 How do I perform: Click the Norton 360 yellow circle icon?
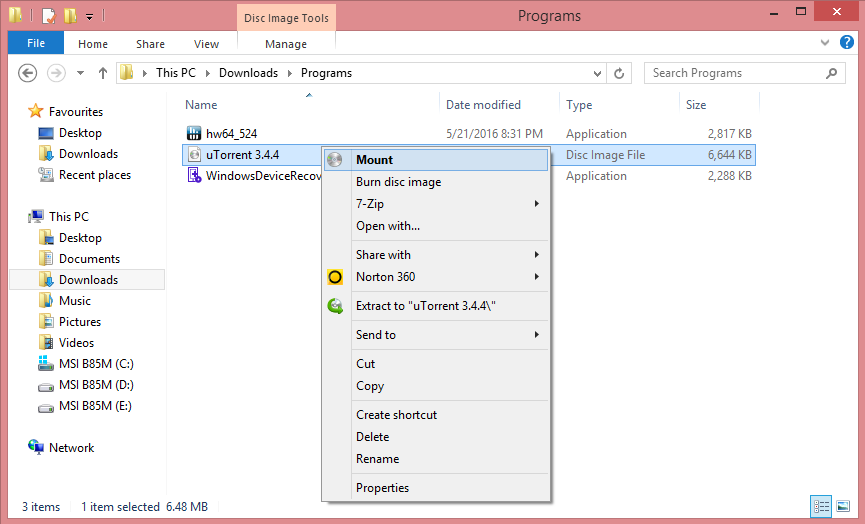click(x=335, y=277)
